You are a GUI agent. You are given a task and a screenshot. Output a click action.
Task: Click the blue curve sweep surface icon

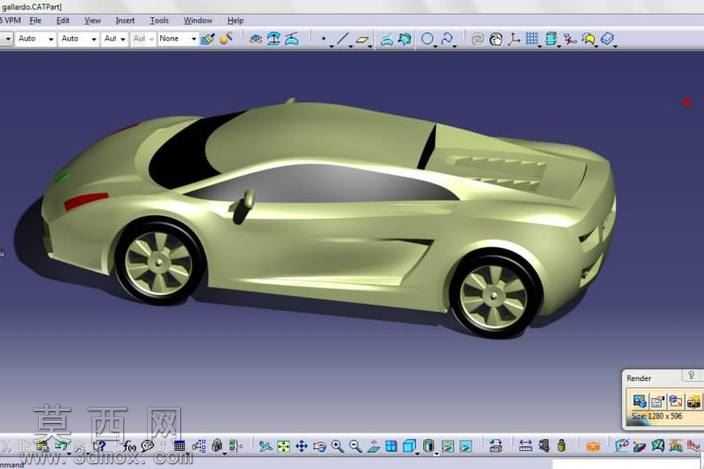(387, 39)
